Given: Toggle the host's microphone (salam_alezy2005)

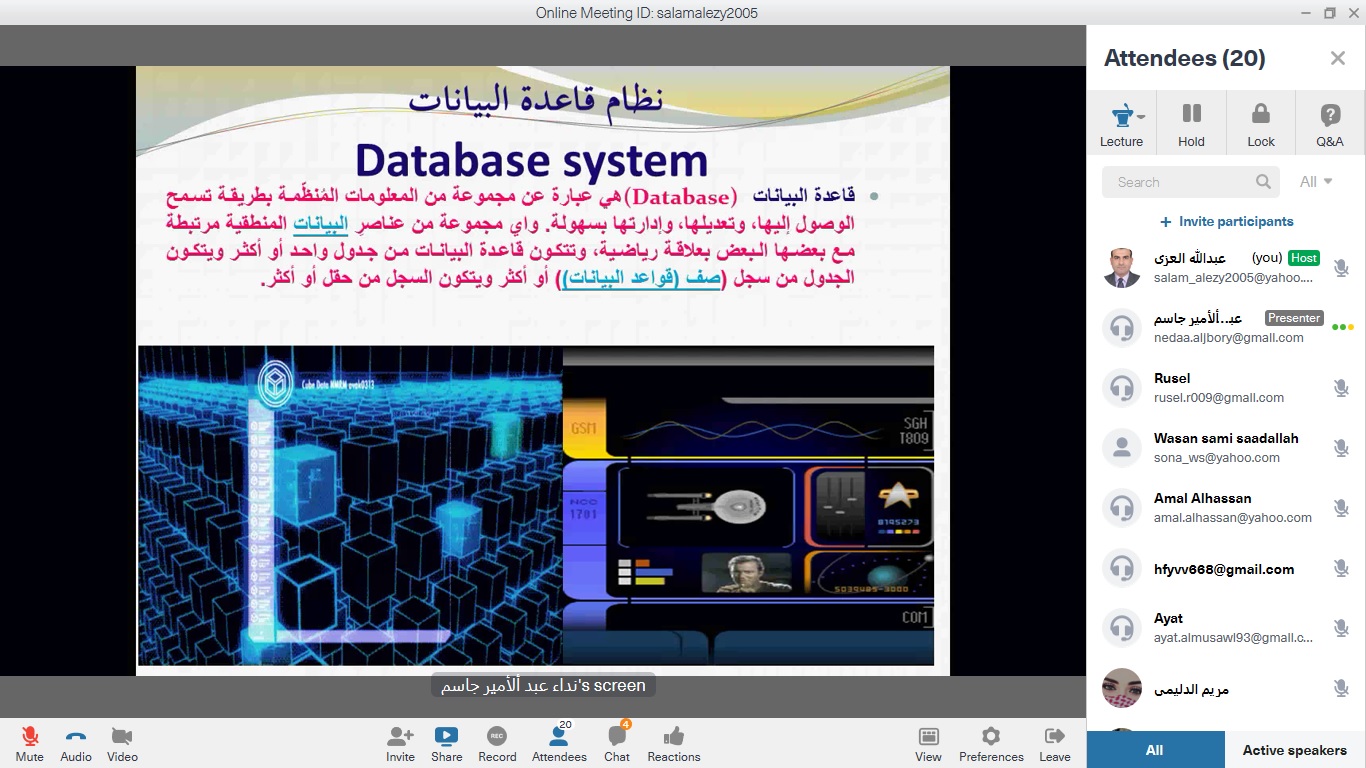Looking at the screenshot, I should 1341,268.
